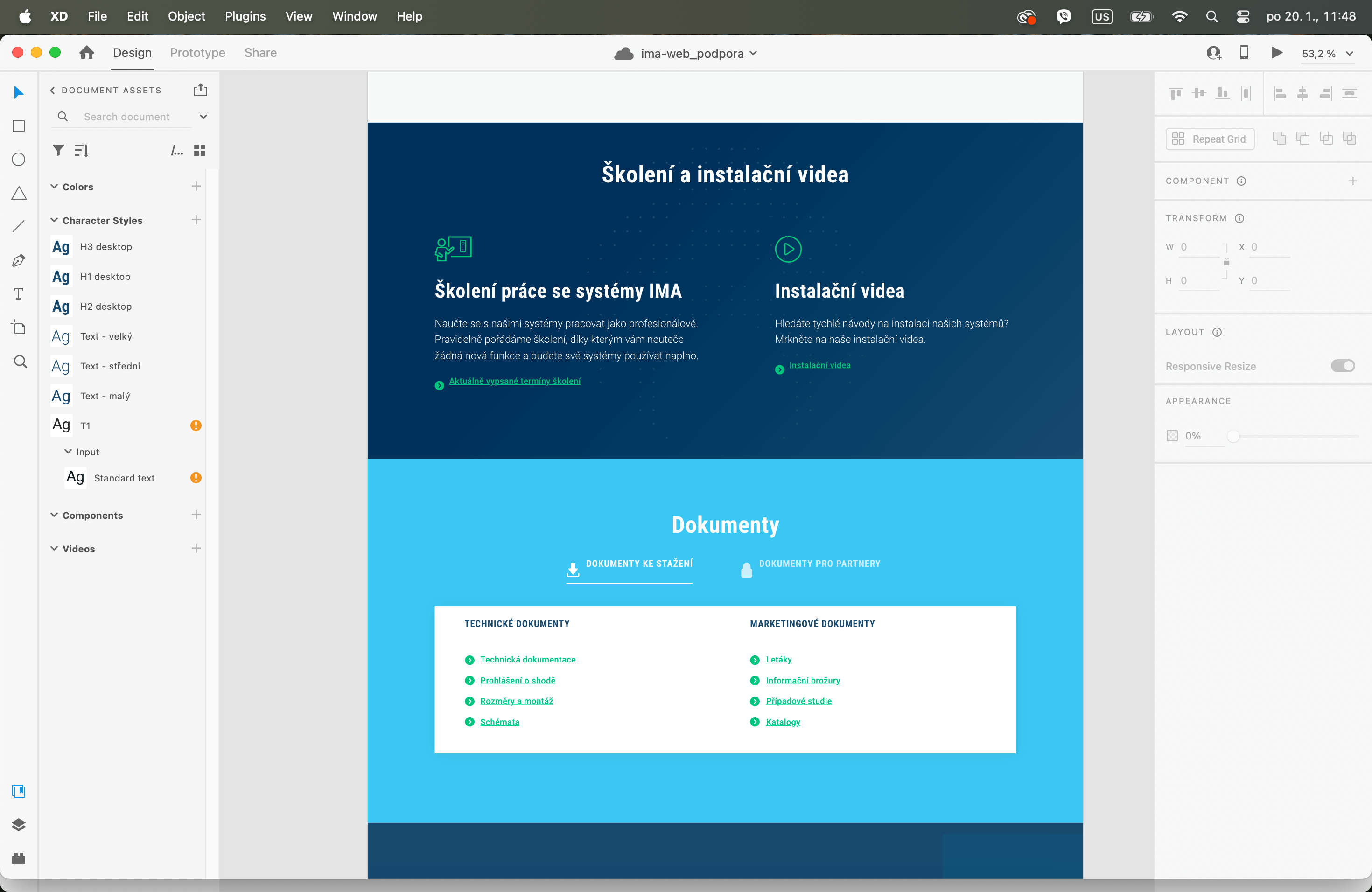Click the Technická dokumentace link
Screen dimensions: 1372x892
527,659
